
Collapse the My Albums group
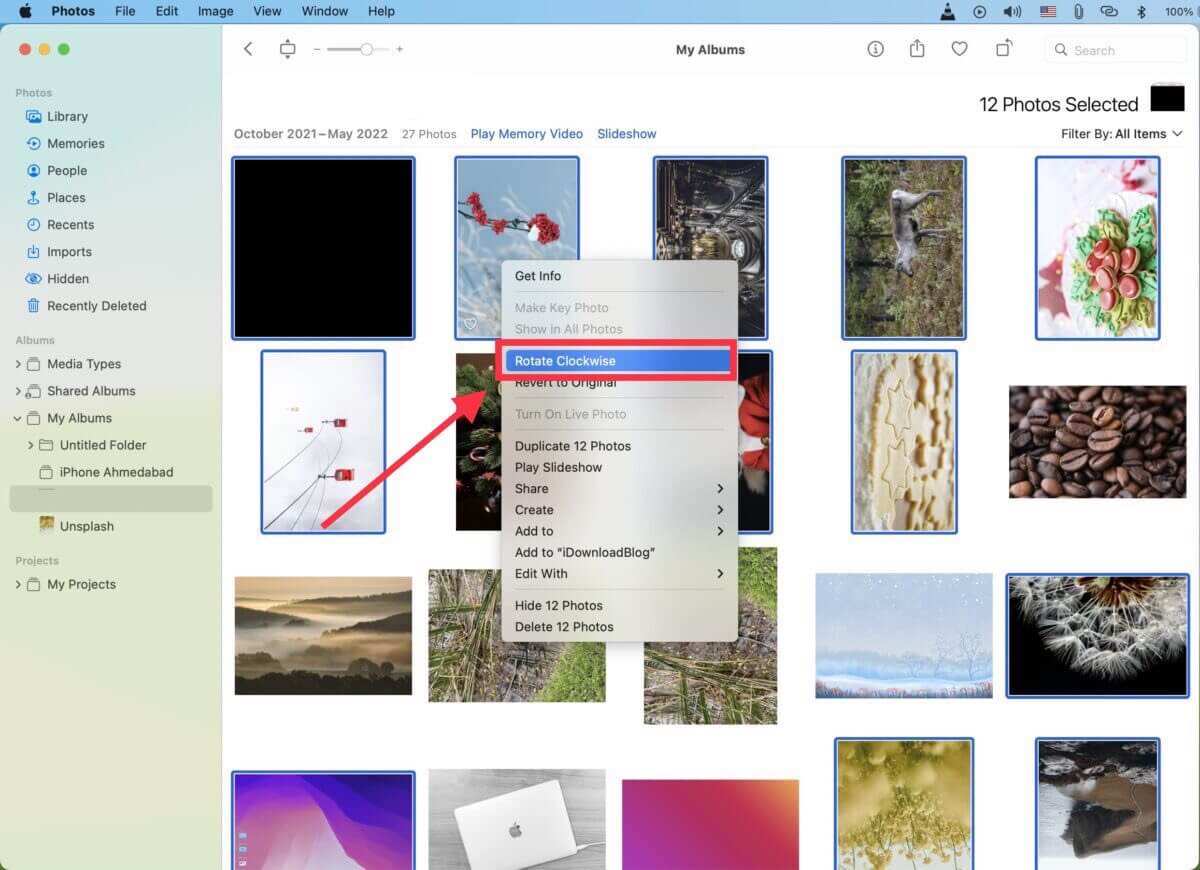click(18, 418)
